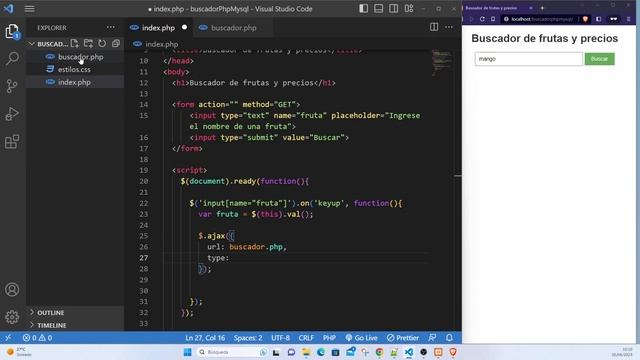Open the Extensions view
Image resolution: width=640 pixels, height=360 pixels.
coord(12,142)
